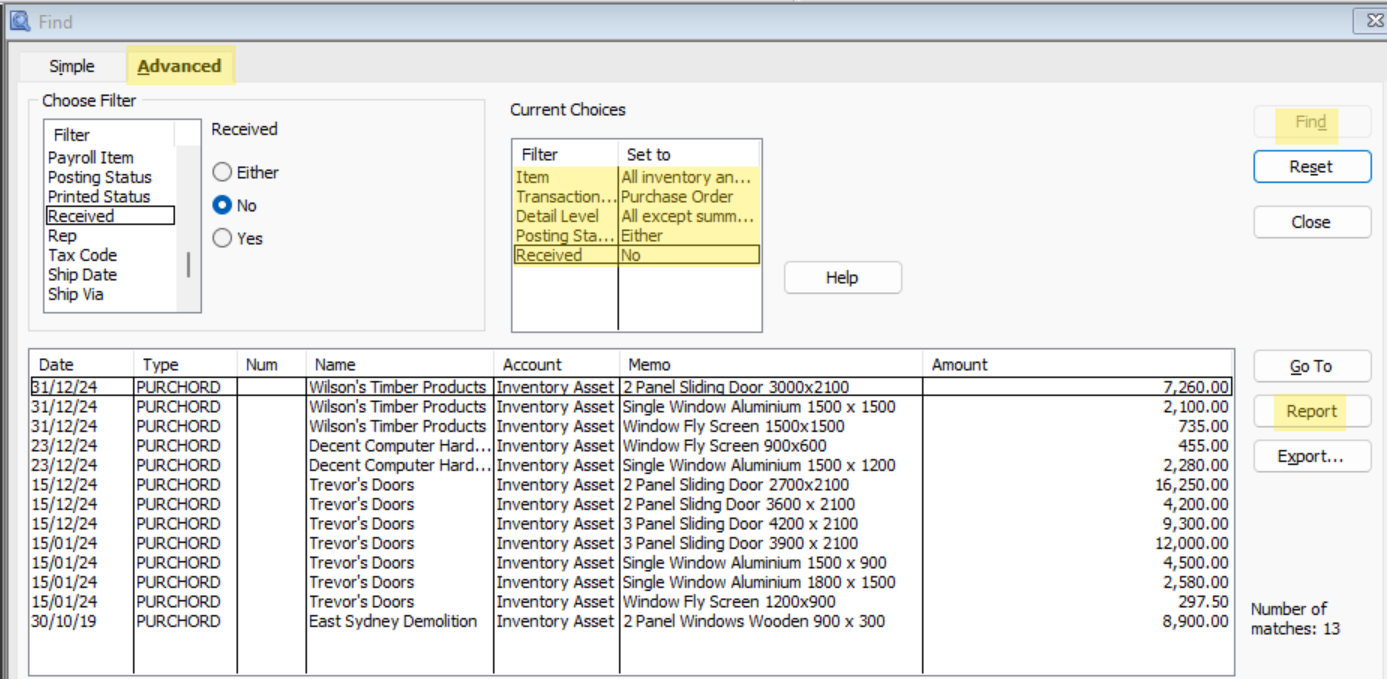Viewport: 1387px width, 679px height.
Task: Select Received in the filter list
Action: click(x=110, y=216)
